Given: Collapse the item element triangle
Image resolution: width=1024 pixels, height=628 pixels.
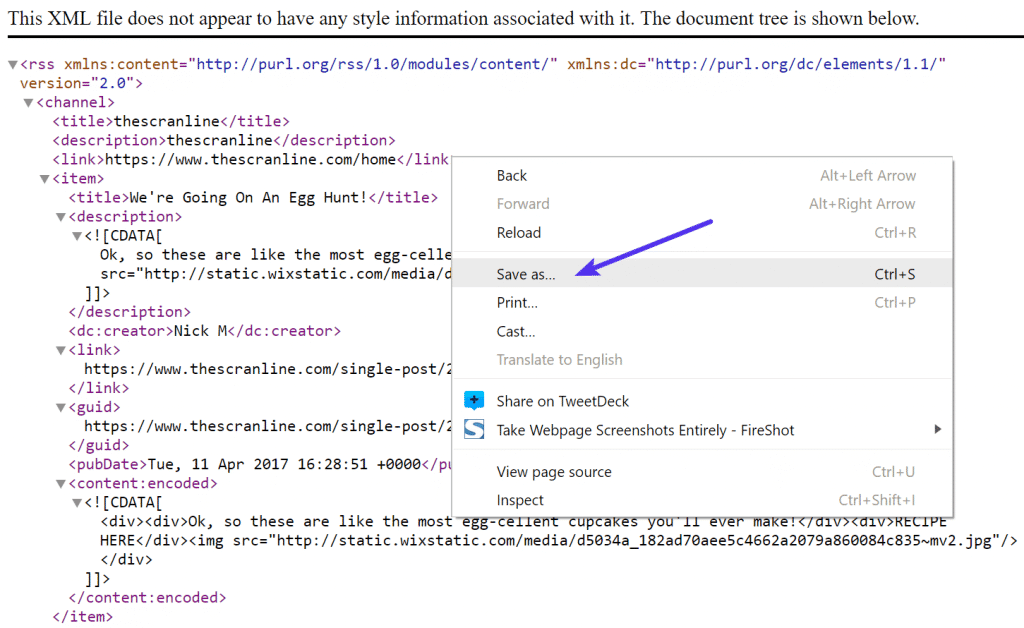Looking at the screenshot, I should coord(45,179).
